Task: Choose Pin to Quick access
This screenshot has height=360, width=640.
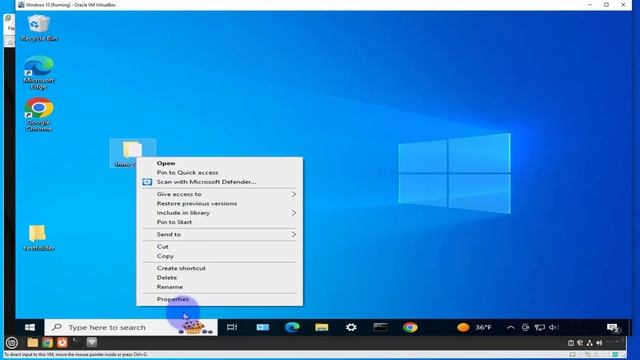Action: pos(187,172)
